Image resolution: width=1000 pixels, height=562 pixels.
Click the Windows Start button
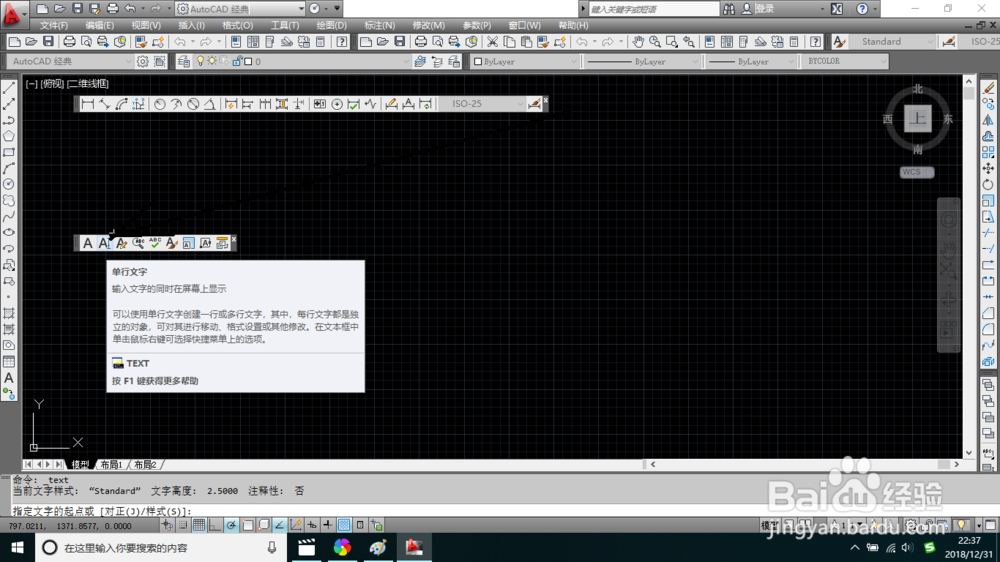pyautogui.click(x=17, y=547)
